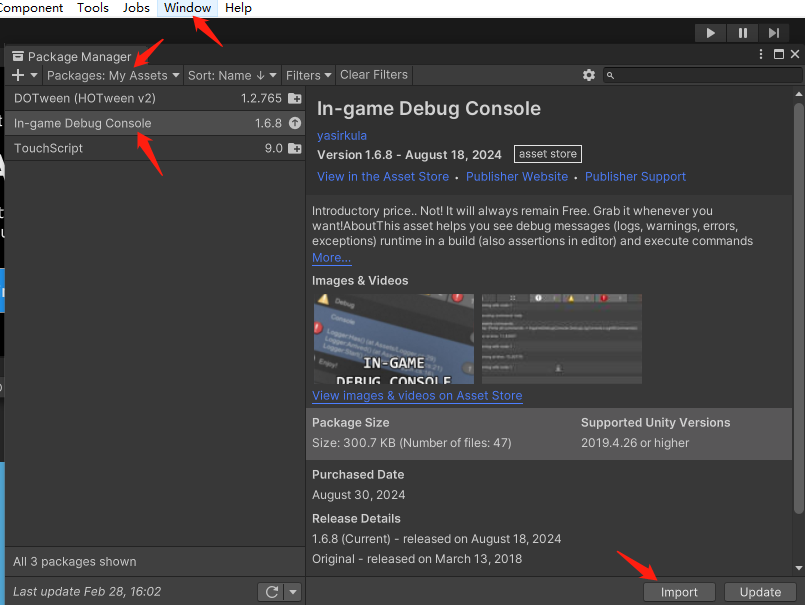This screenshot has height=605, width=805.
Task: Select In-game Debug Console package row
Action: click(155, 123)
